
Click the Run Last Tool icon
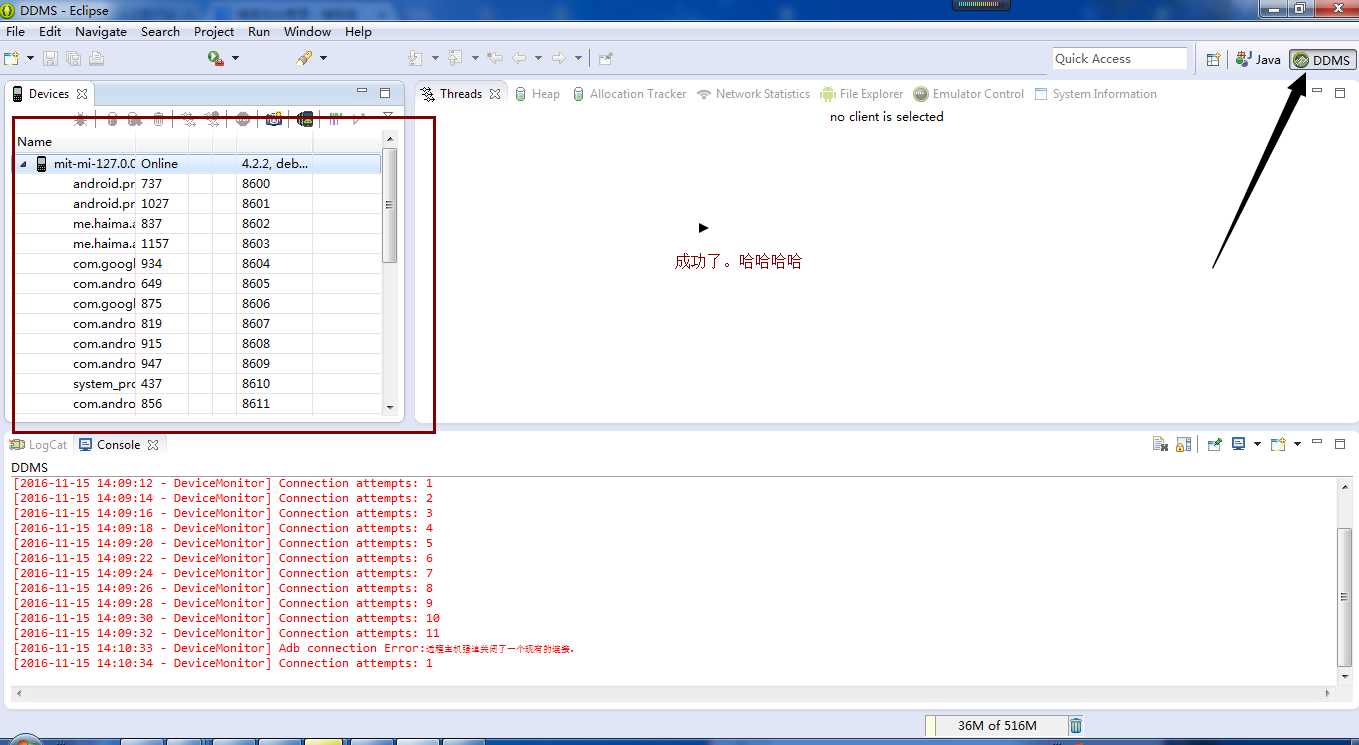point(215,59)
